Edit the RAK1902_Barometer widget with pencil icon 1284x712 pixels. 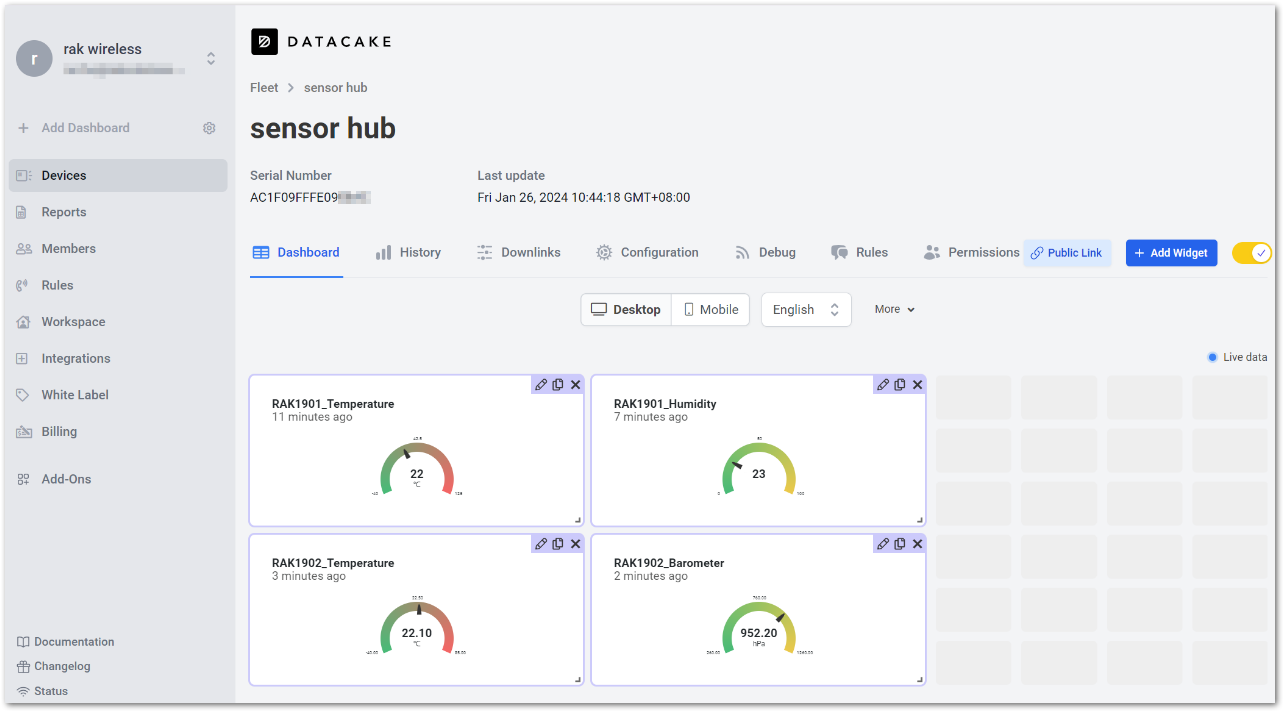point(883,543)
